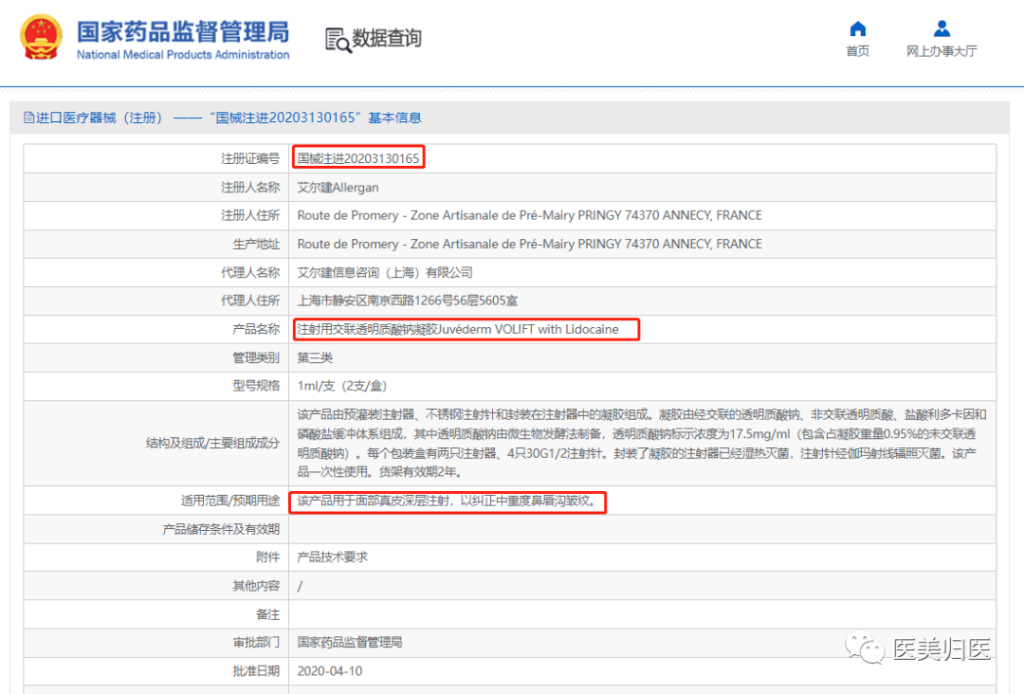Open the 网上办事大厅 user icon
Image resolution: width=1024 pixels, height=694 pixels.
point(941,29)
